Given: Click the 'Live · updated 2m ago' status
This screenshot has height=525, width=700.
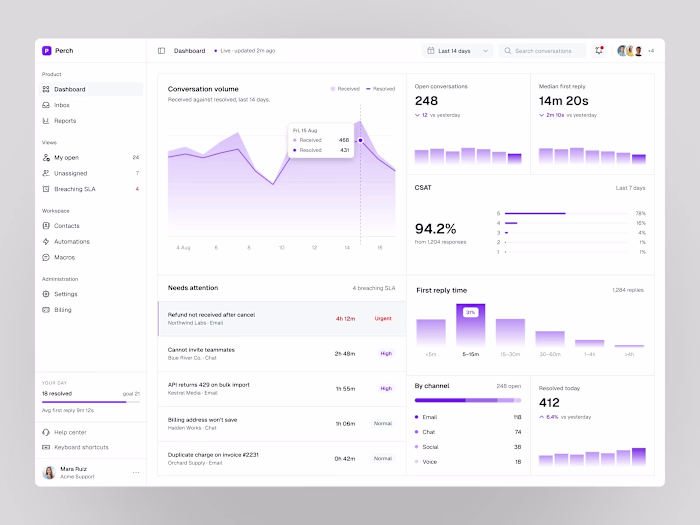Looking at the screenshot, I should tap(245, 51).
